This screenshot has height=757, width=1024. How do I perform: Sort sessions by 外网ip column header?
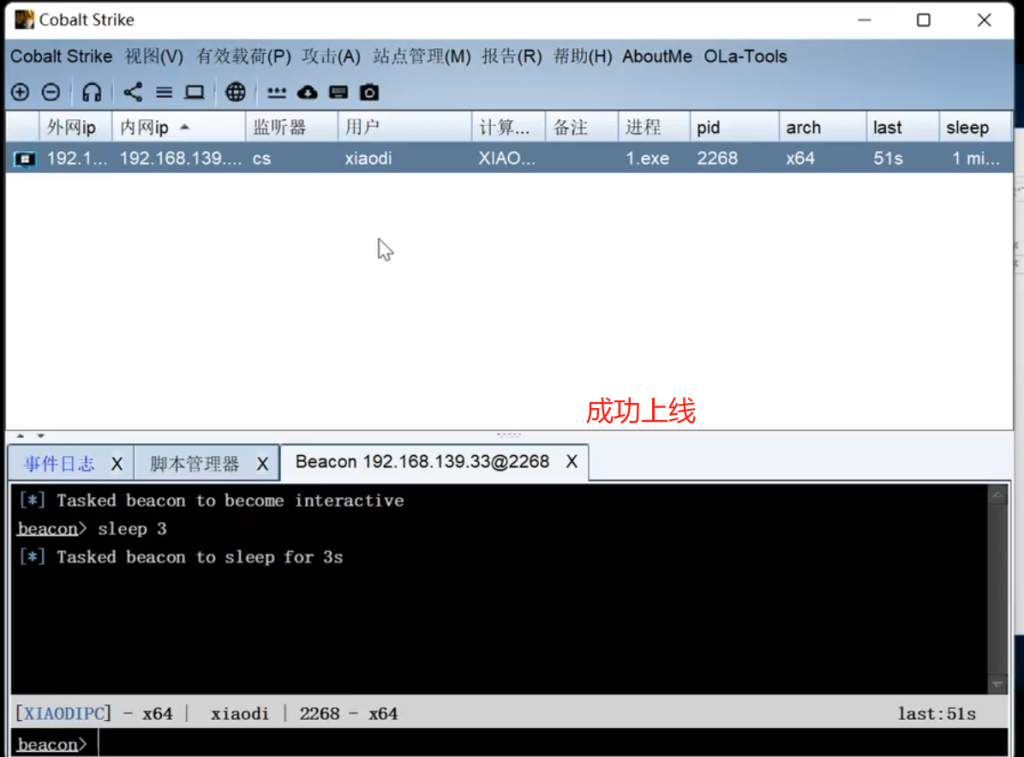pos(75,127)
